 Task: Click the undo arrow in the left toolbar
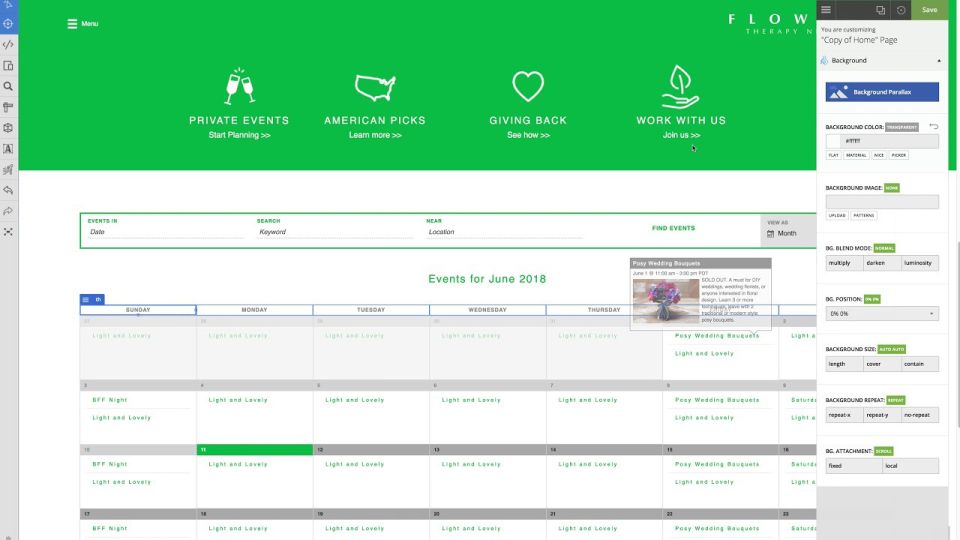pyautogui.click(x=8, y=190)
